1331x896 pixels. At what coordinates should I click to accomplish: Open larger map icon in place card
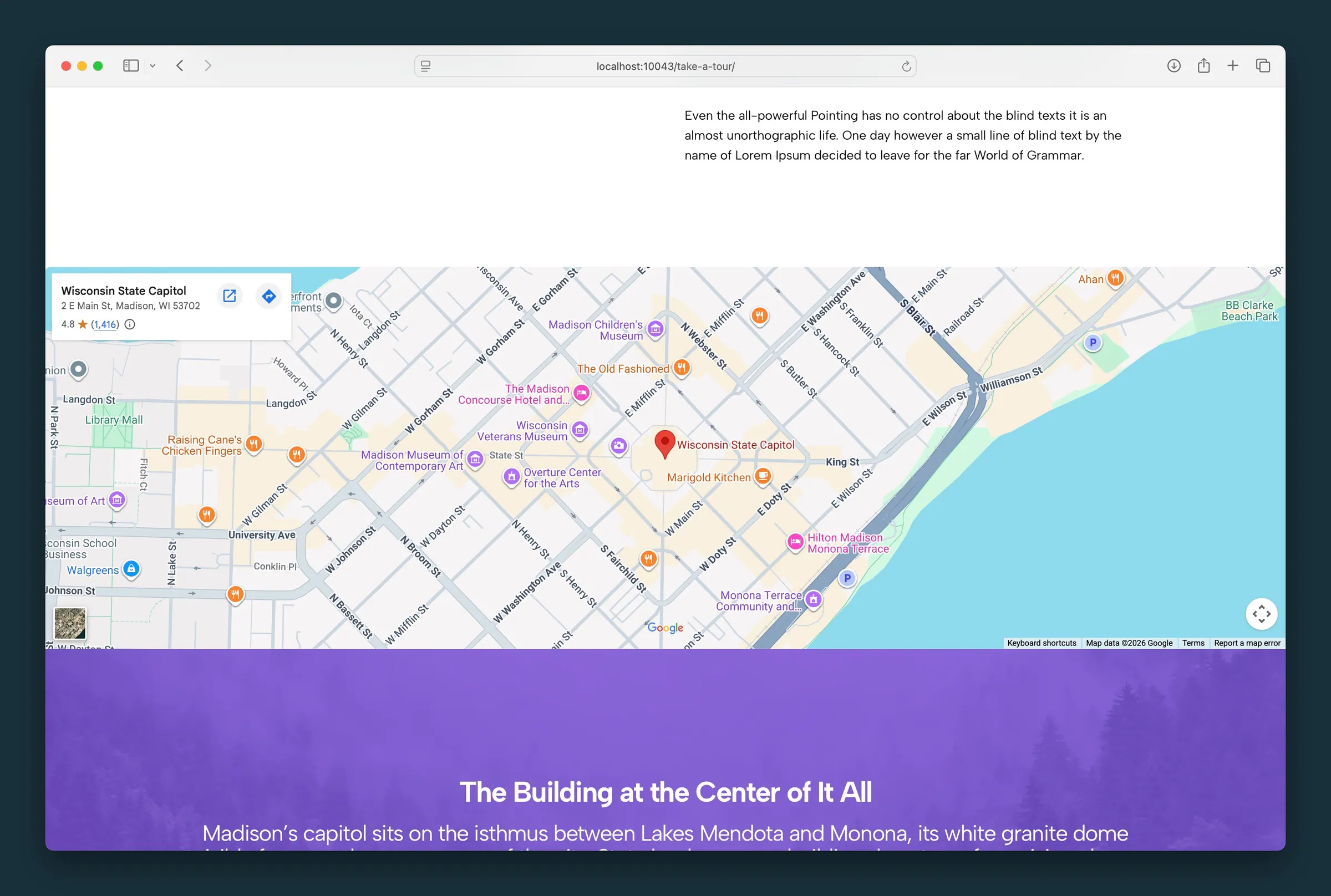click(x=229, y=296)
